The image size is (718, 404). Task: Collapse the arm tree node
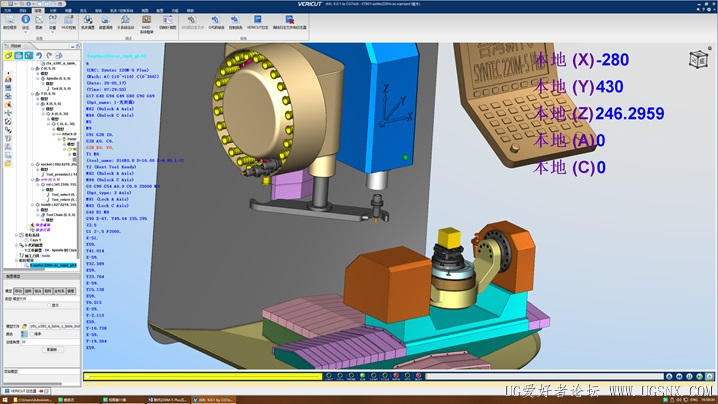33,180
